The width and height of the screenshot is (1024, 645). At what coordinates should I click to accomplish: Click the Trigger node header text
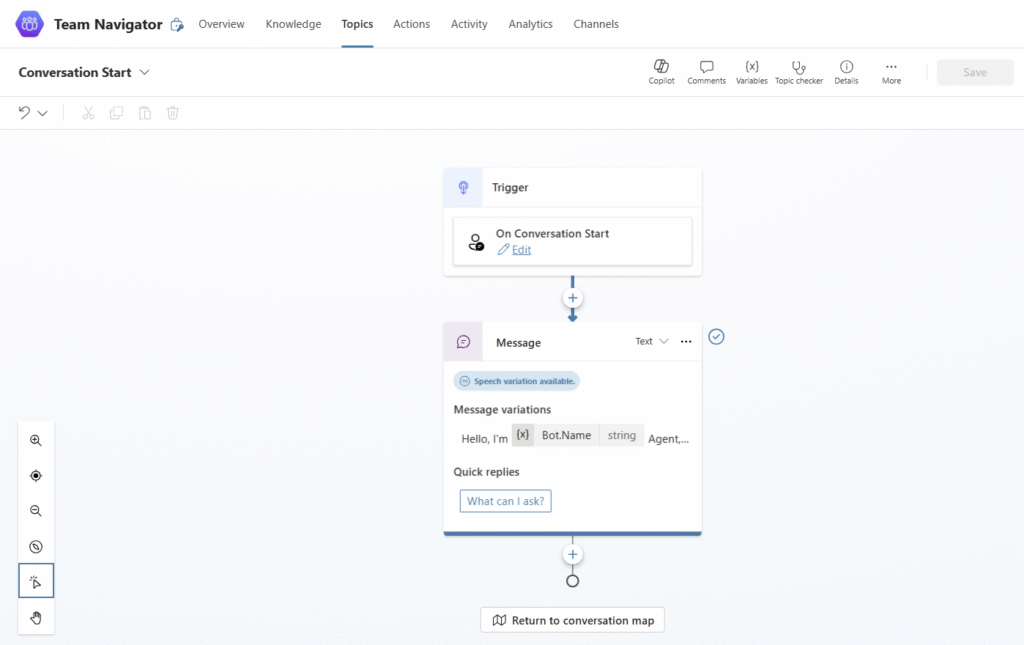(510, 187)
